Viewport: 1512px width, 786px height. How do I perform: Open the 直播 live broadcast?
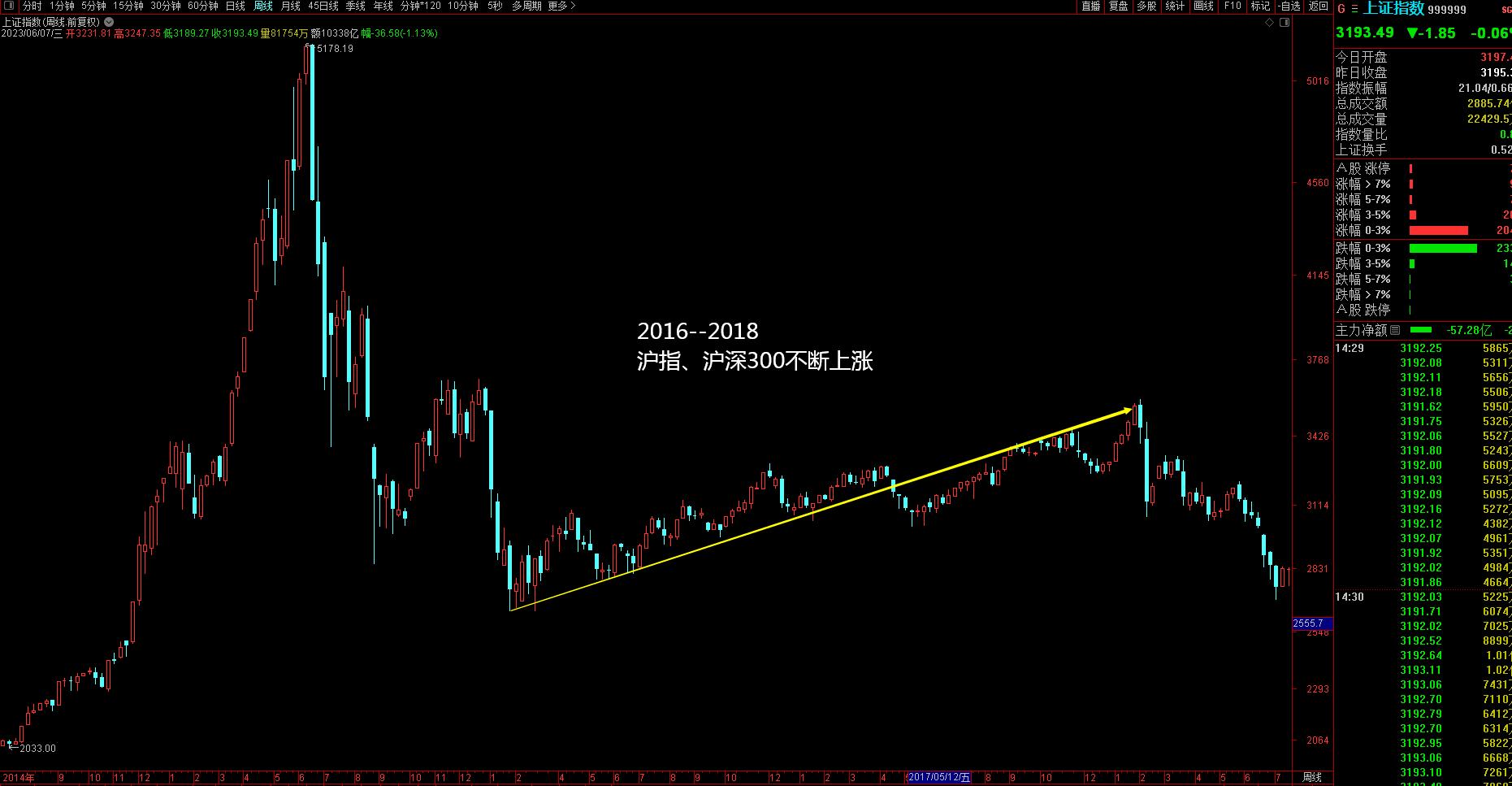pyautogui.click(x=1090, y=6)
